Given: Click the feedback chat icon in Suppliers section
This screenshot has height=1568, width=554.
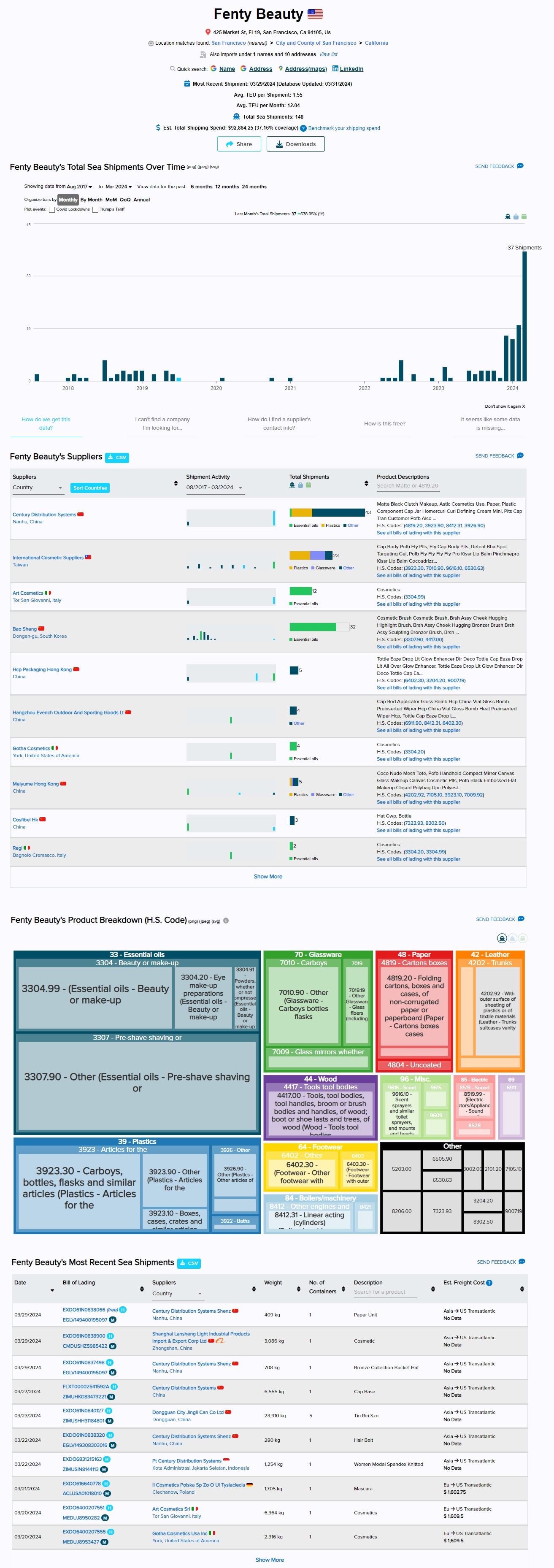Looking at the screenshot, I should tap(520, 455).
